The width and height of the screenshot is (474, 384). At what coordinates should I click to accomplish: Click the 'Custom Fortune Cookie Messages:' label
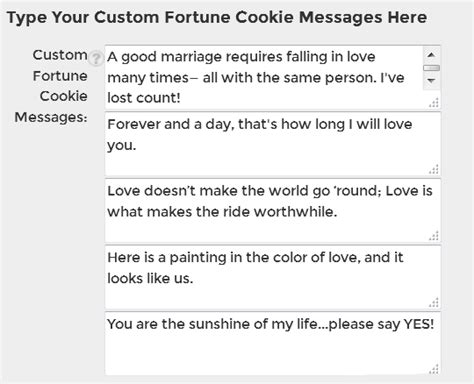point(51,86)
